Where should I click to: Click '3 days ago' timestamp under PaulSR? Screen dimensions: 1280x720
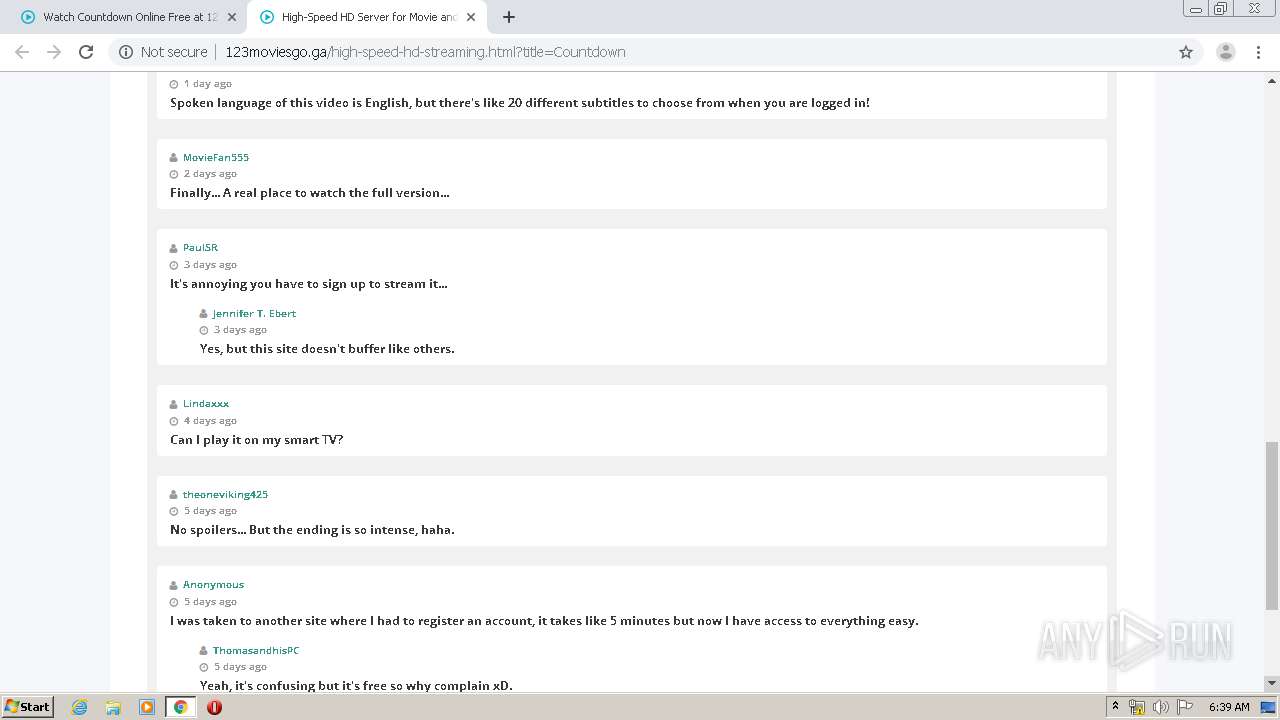pyautogui.click(x=210, y=264)
